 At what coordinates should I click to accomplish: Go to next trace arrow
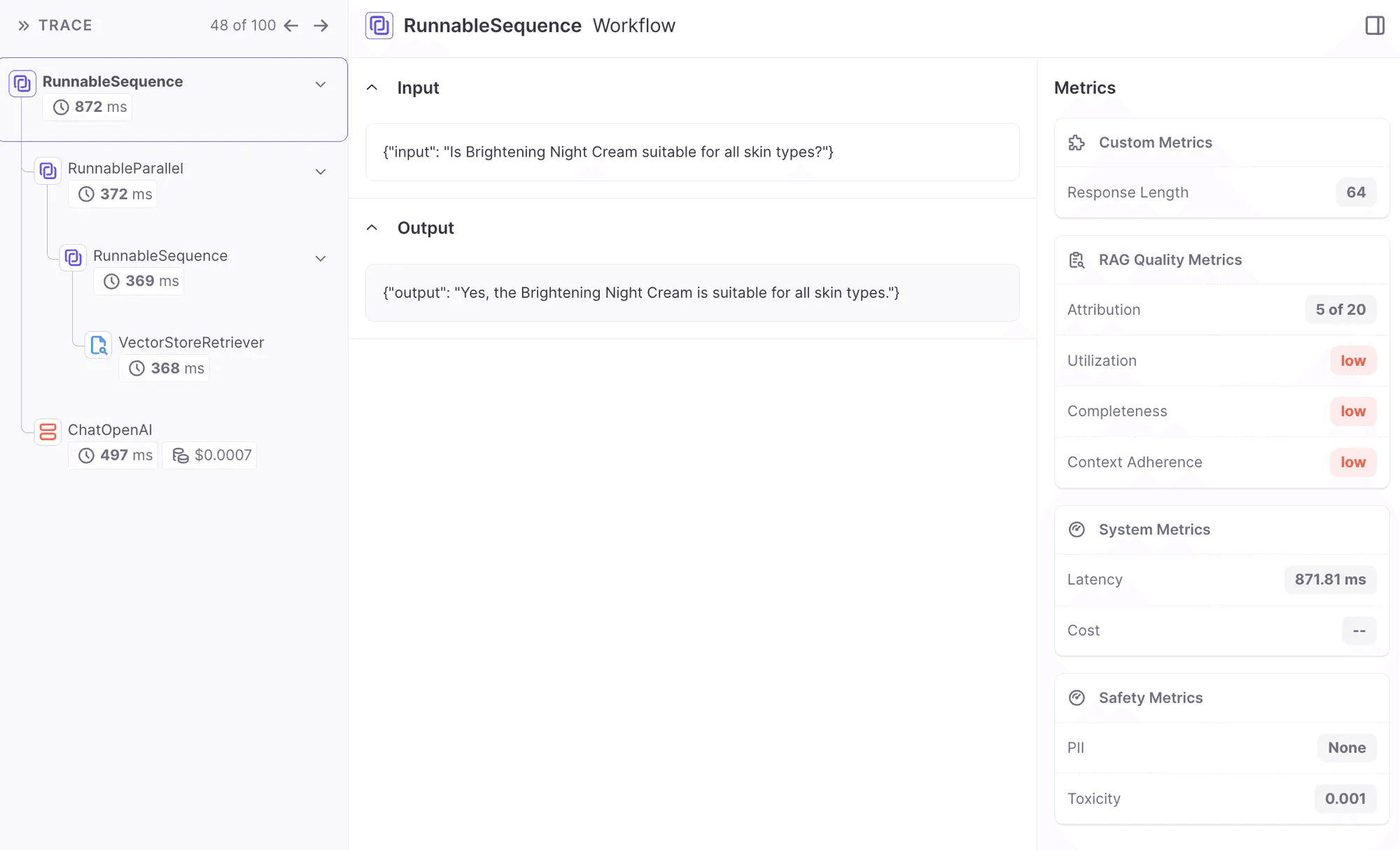click(321, 26)
